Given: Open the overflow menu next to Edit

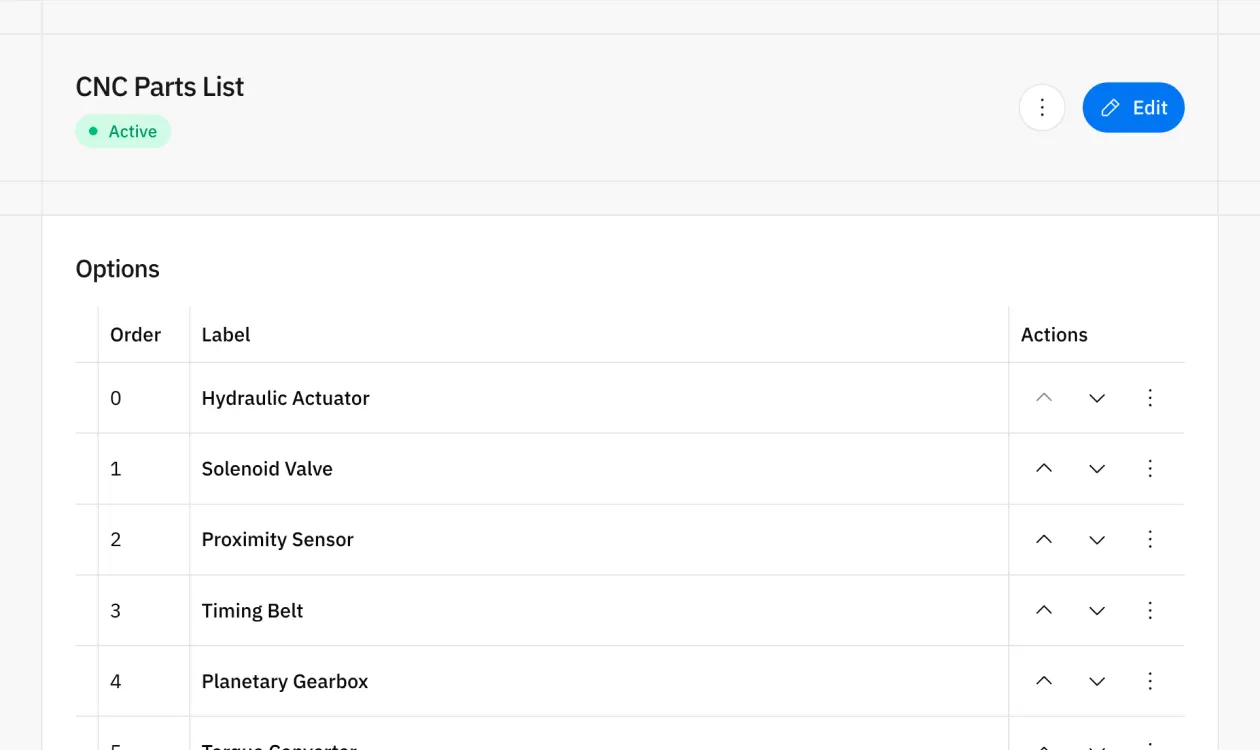Looking at the screenshot, I should point(1042,107).
